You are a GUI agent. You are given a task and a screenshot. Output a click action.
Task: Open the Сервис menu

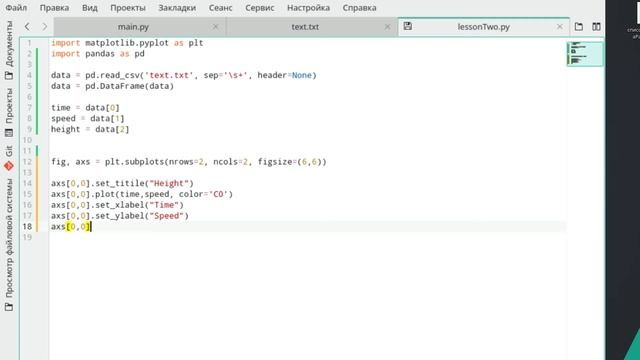[260, 8]
